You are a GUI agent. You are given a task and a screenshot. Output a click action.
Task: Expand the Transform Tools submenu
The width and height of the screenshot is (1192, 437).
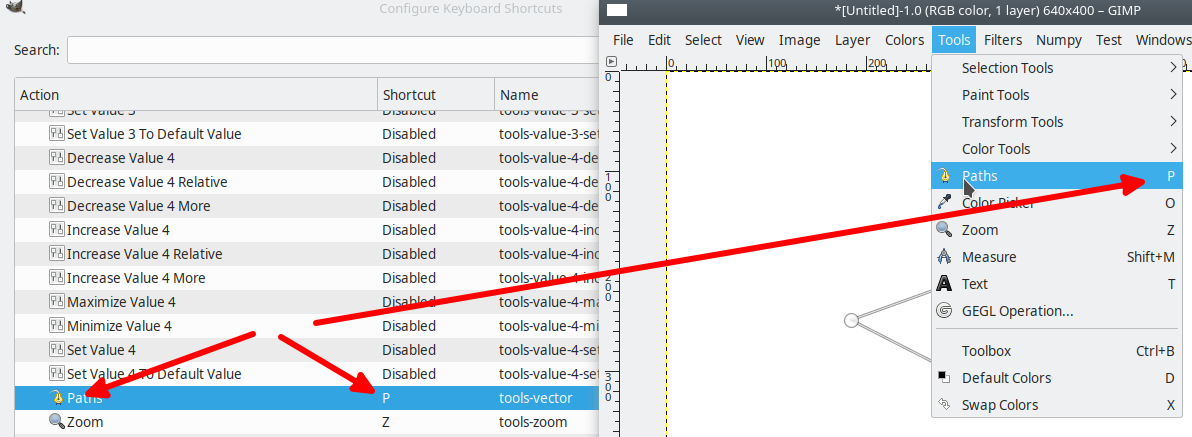[x=1057, y=122]
